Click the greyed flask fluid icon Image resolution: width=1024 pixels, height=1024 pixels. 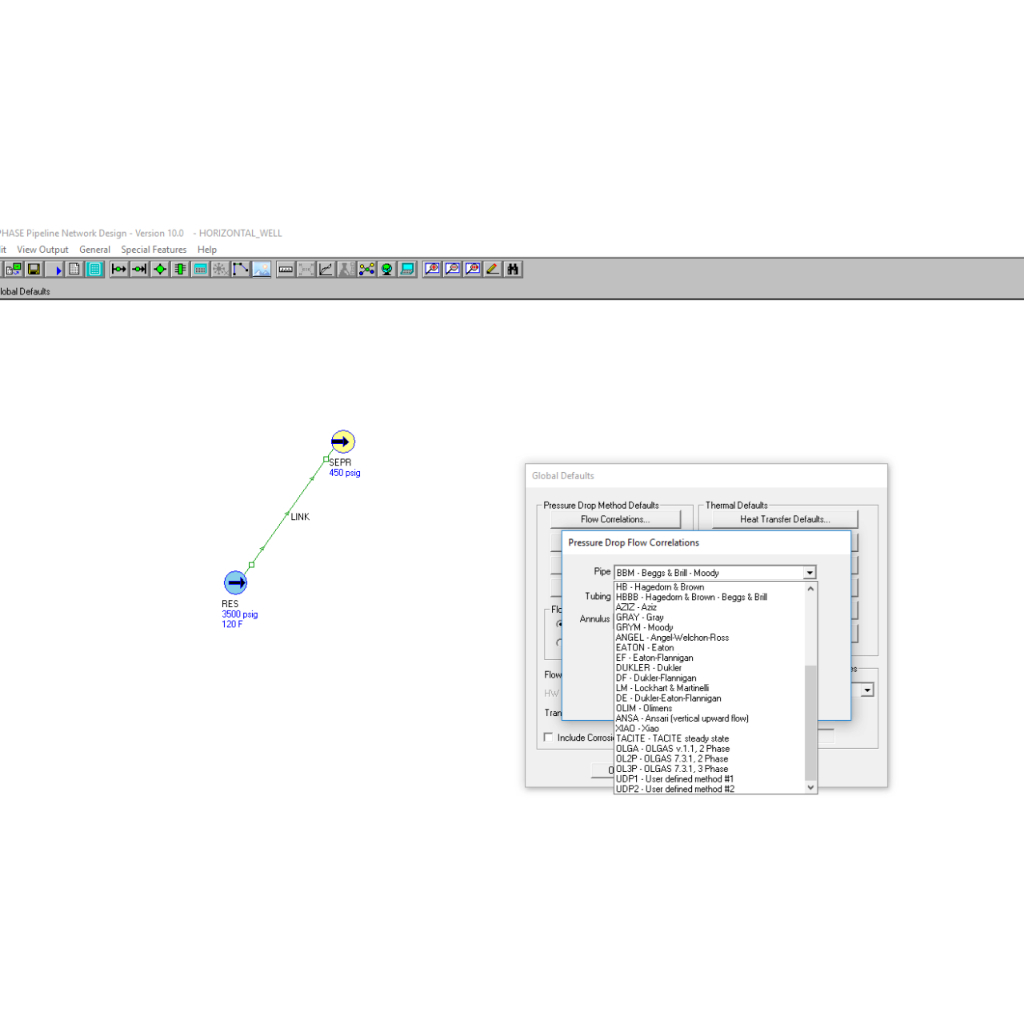346,269
